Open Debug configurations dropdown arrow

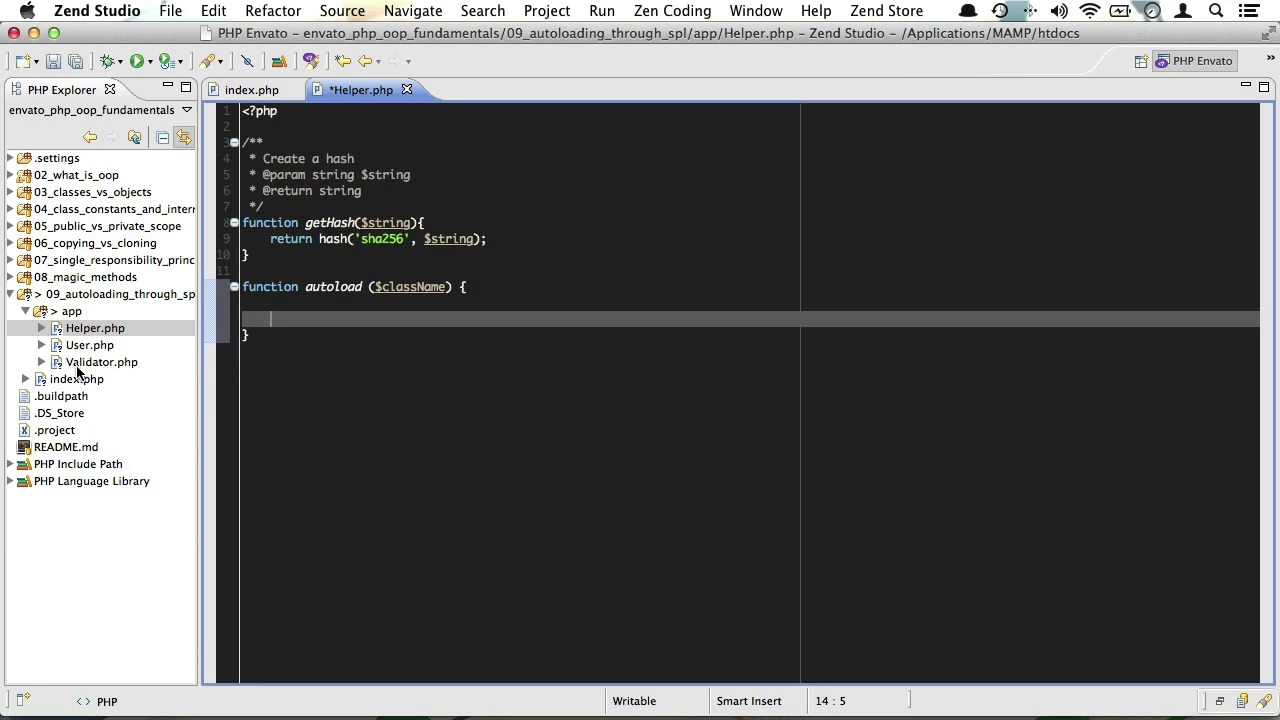click(x=119, y=62)
